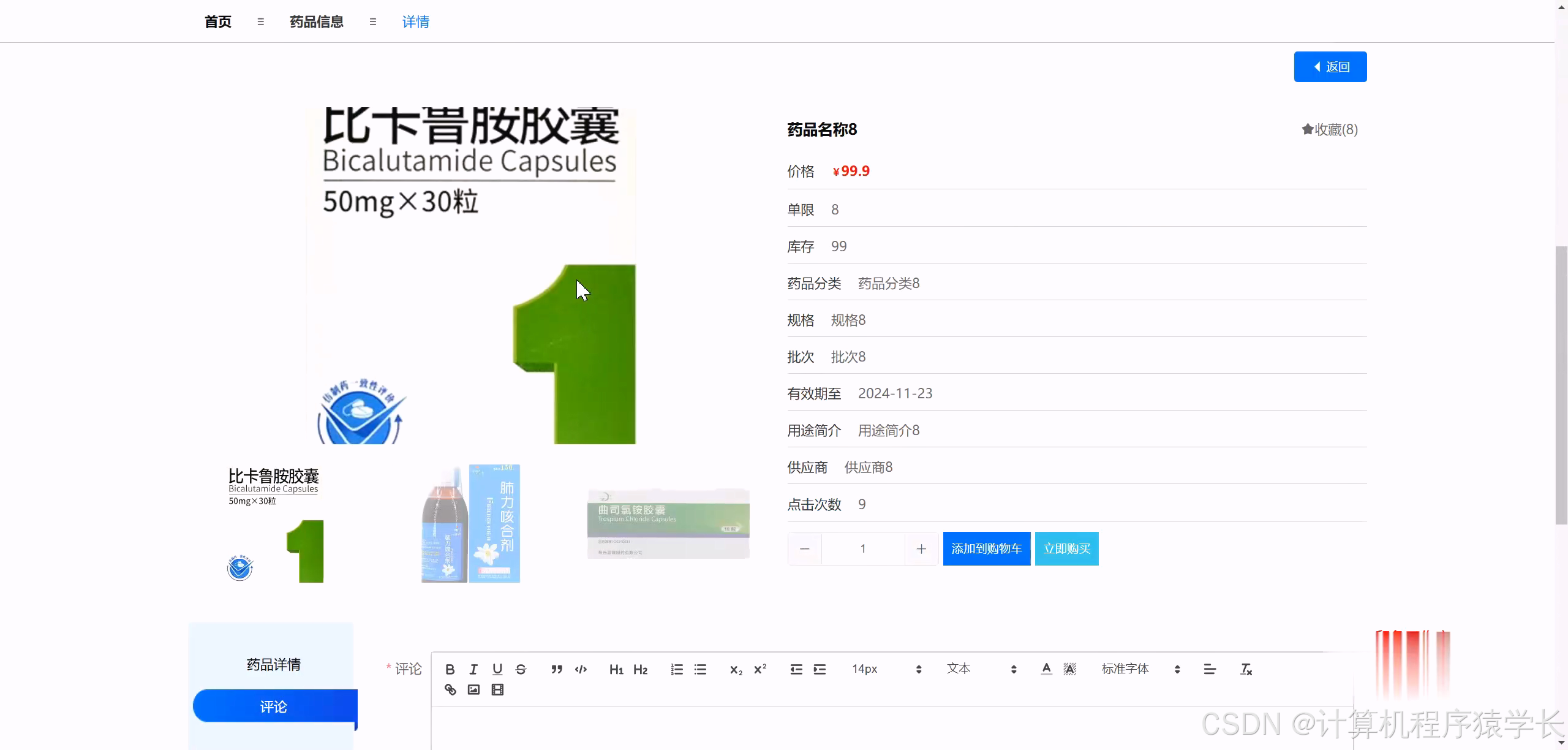Open the font color picker
This screenshot has width=1568, height=750.
(1046, 669)
